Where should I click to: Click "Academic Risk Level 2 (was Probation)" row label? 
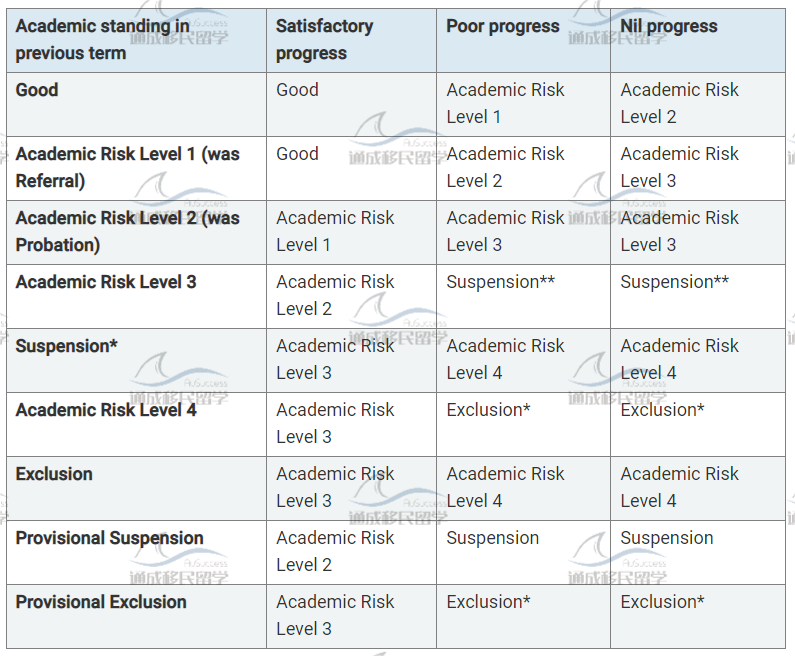128,231
